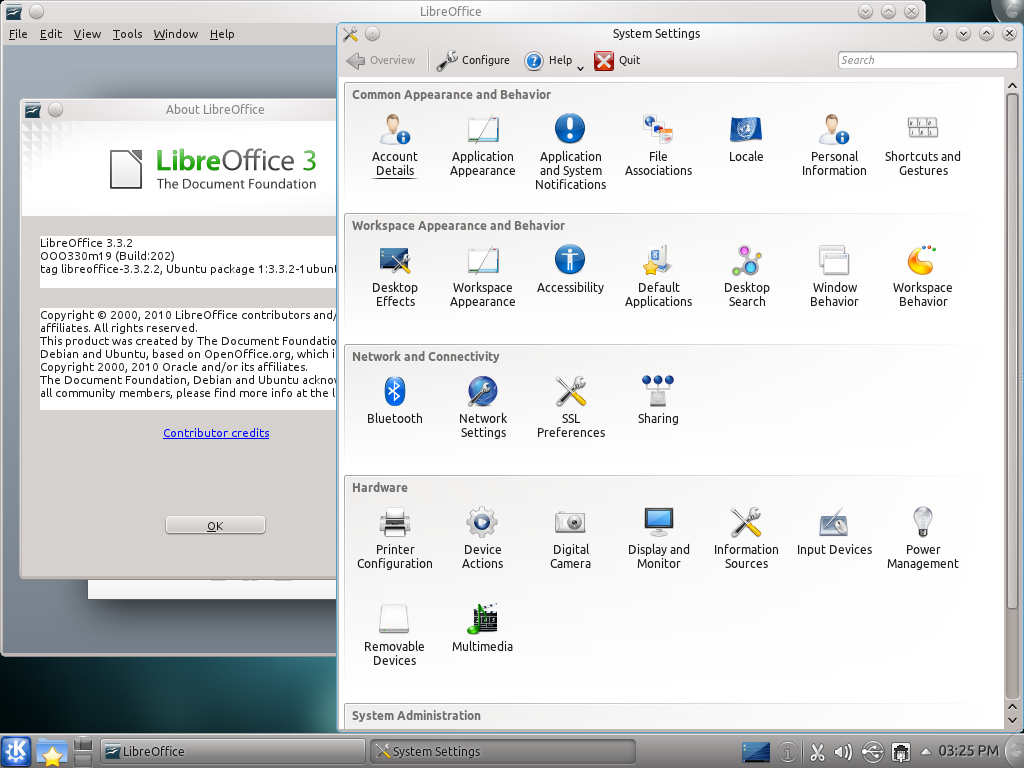Viewport: 1024px width, 768px height.
Task: Open Shortcuts and Gestures settings
Action: click(x=922, y=145)
